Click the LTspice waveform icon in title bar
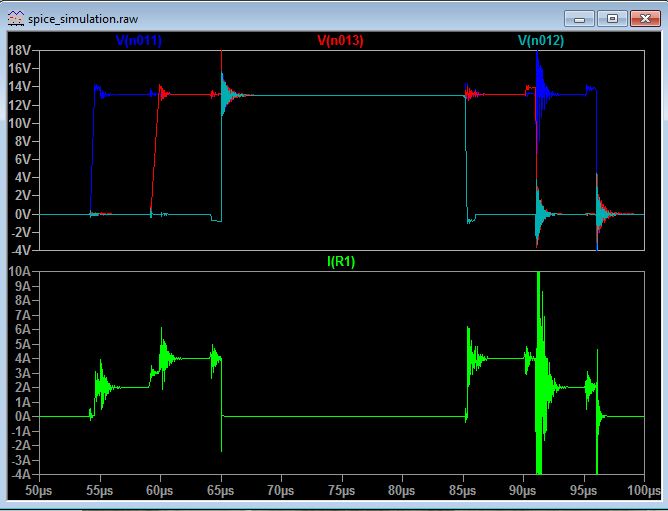Screen dimensions: 668x511 (16, 19)
